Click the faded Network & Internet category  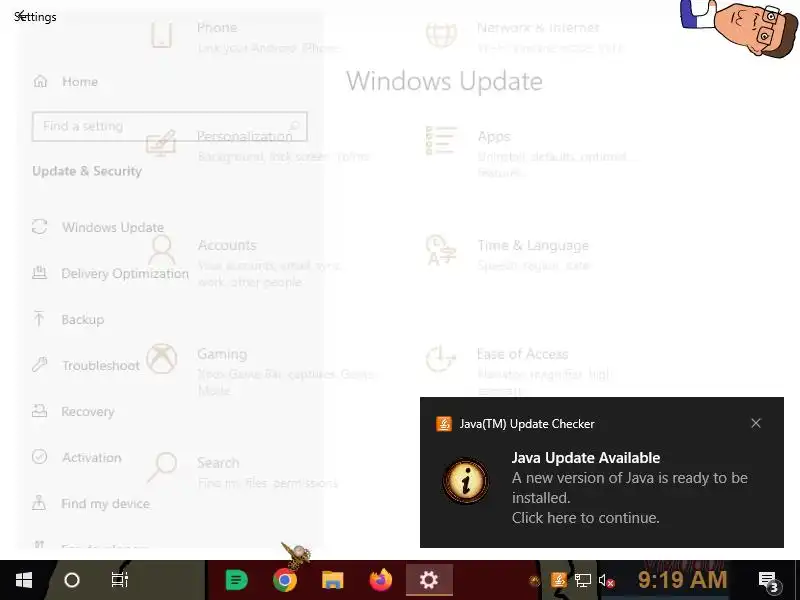point(524,37)
